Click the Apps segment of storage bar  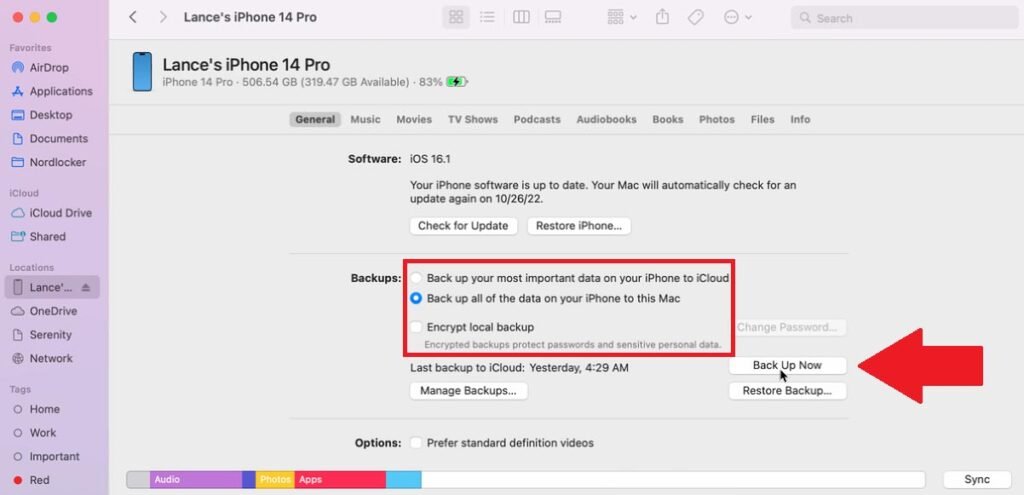click(340, 479)
